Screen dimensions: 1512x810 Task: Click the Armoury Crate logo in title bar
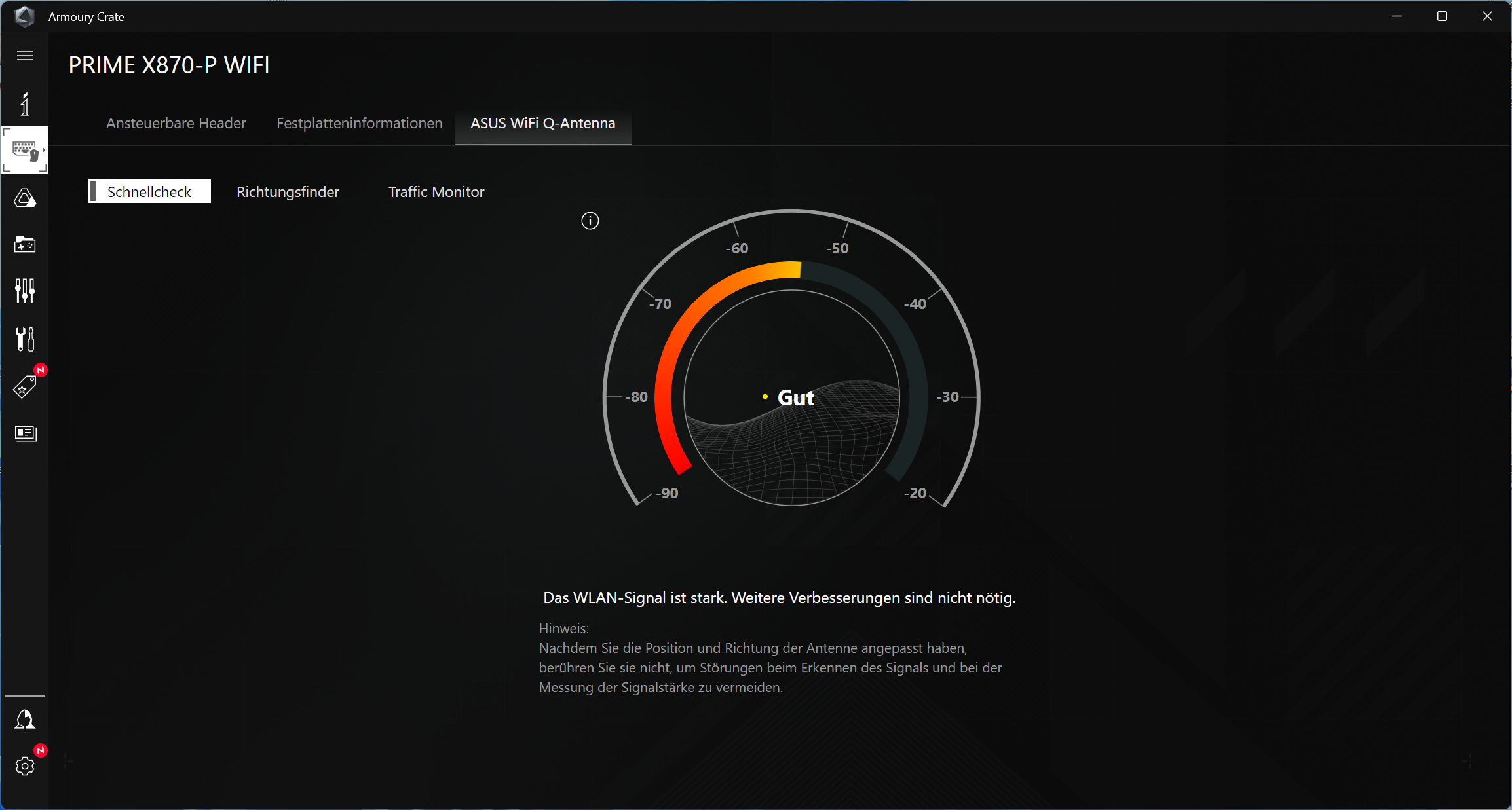click(x=25, y=16)
